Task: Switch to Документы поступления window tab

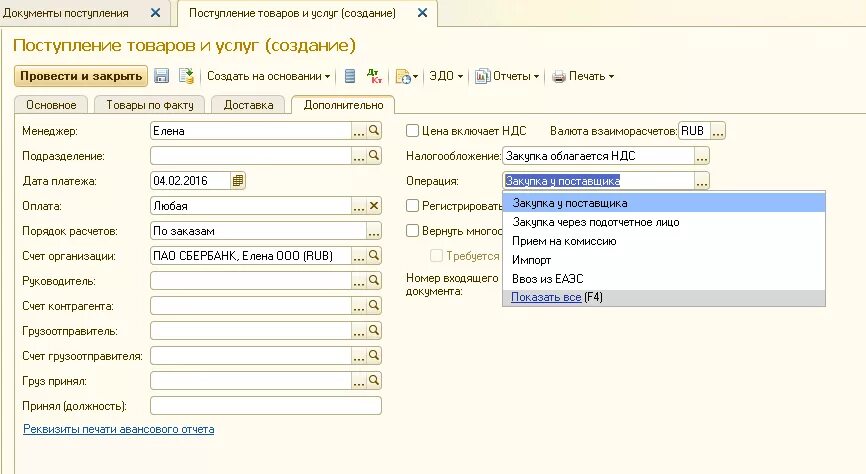Action: pyautogui.click(x=66, y=13)
